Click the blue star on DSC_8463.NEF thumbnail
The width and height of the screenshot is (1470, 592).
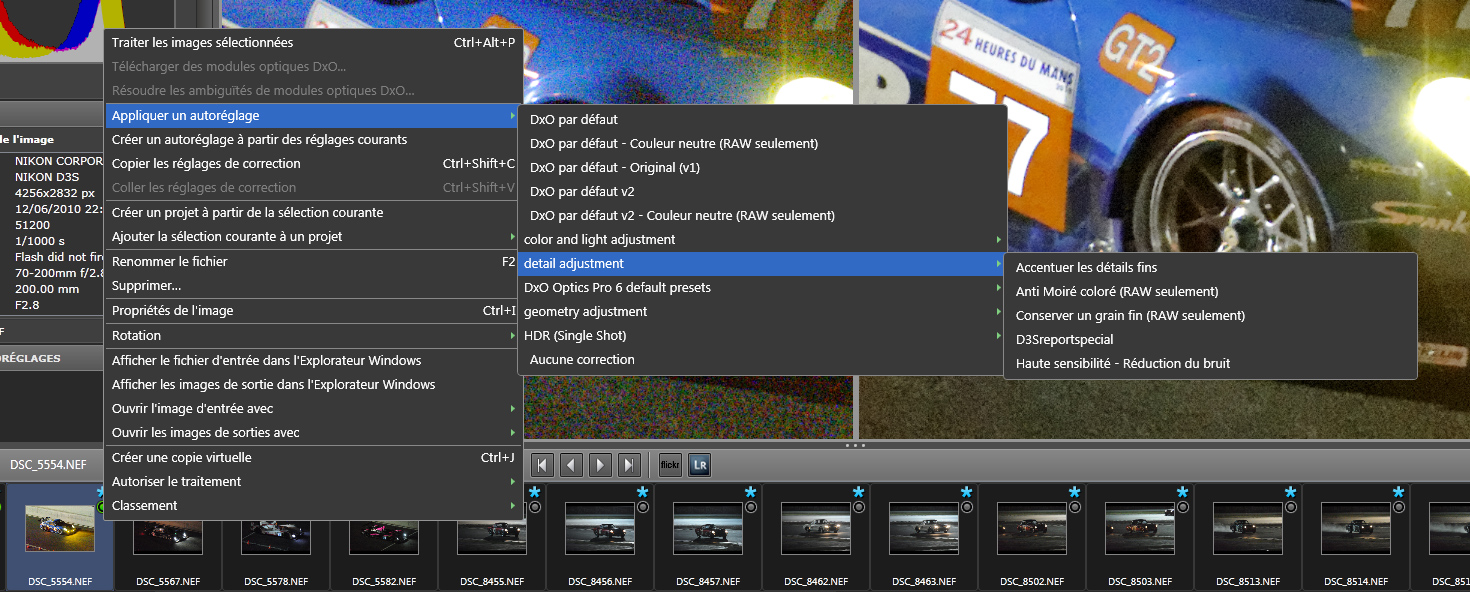coord(966,493)
